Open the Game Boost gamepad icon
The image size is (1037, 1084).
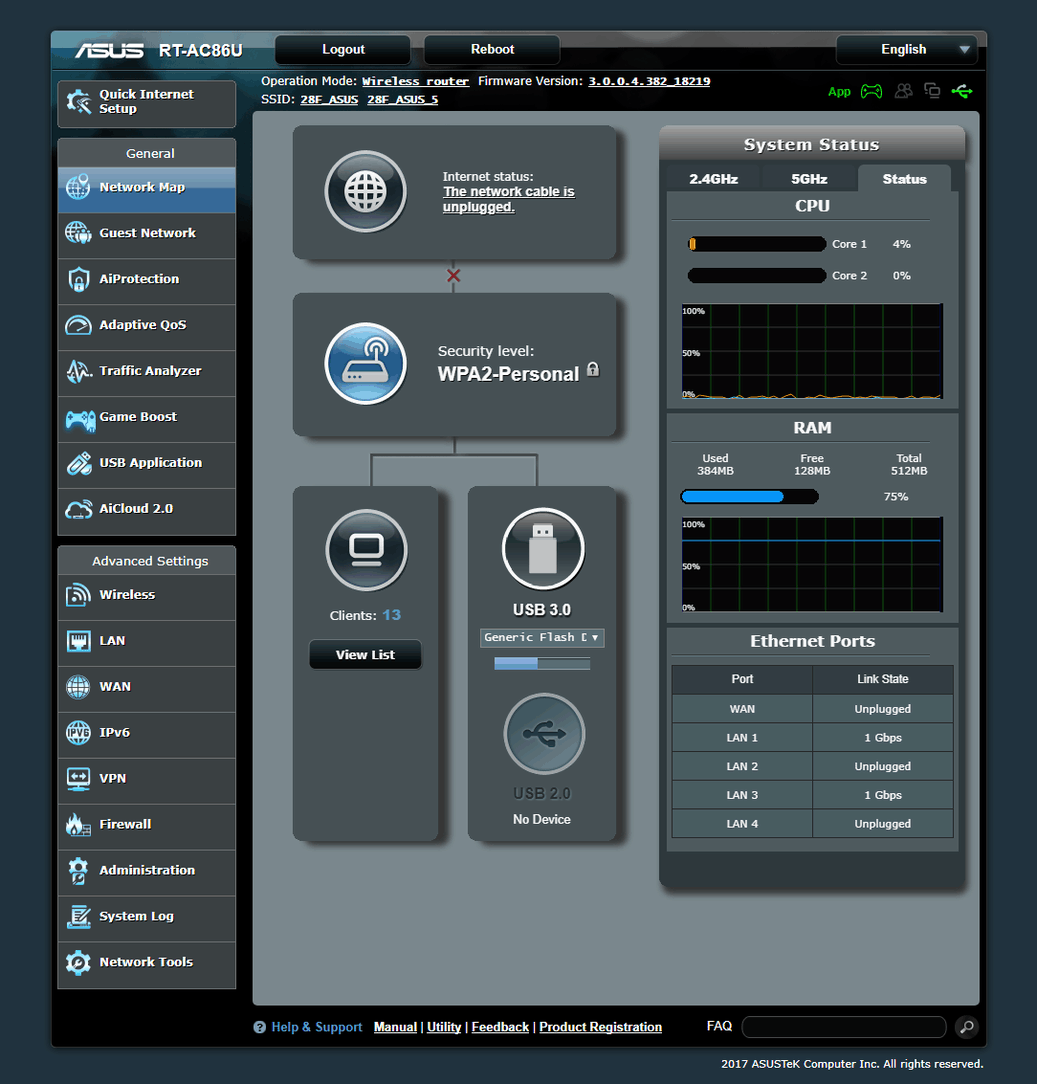(x=80, y=419)
